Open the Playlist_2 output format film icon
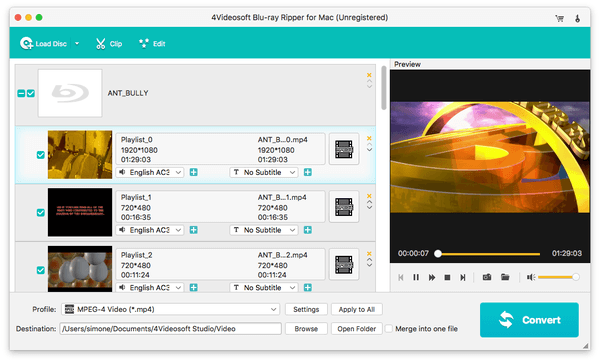The width and height of the screenshot is (600, 362). pyautogui.click(x=344, y=264)
